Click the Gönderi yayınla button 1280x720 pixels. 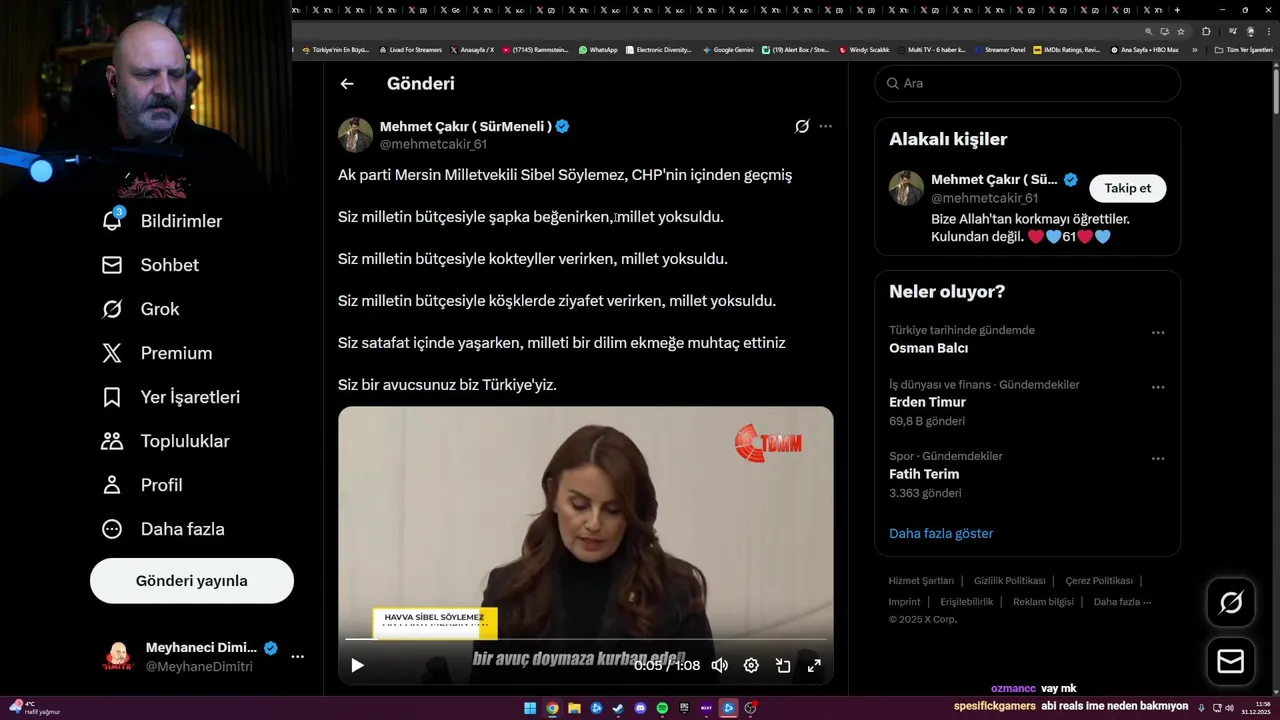[192, 581]
